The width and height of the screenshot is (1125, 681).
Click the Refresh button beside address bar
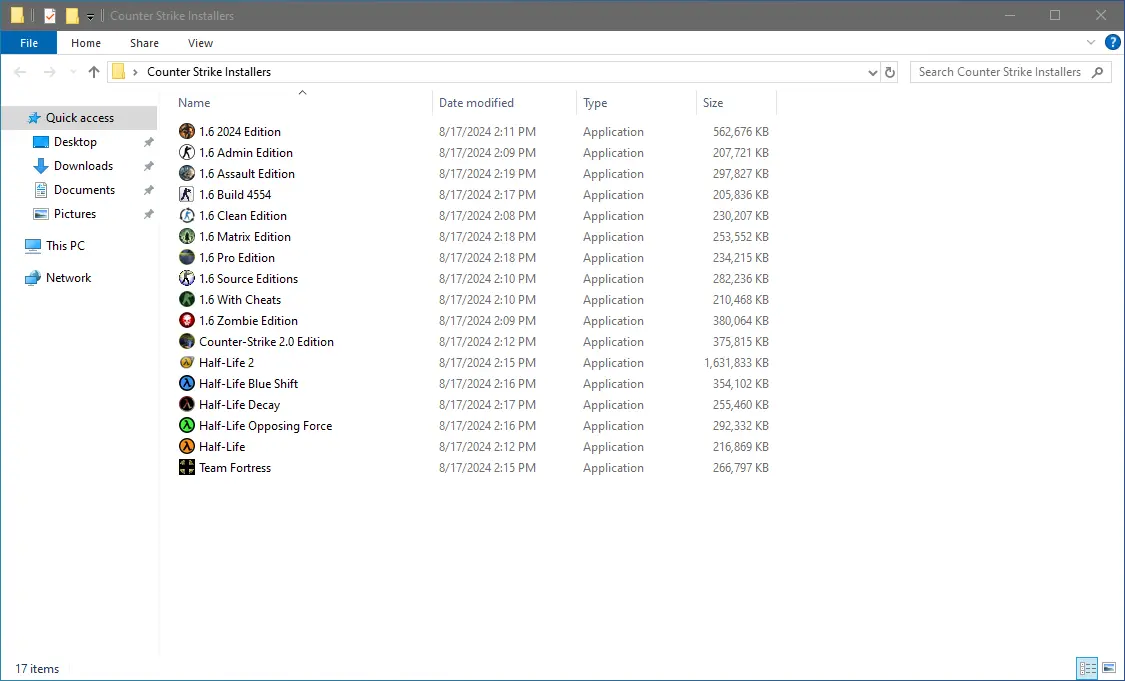pyautogui.click(x=890, y=72)
